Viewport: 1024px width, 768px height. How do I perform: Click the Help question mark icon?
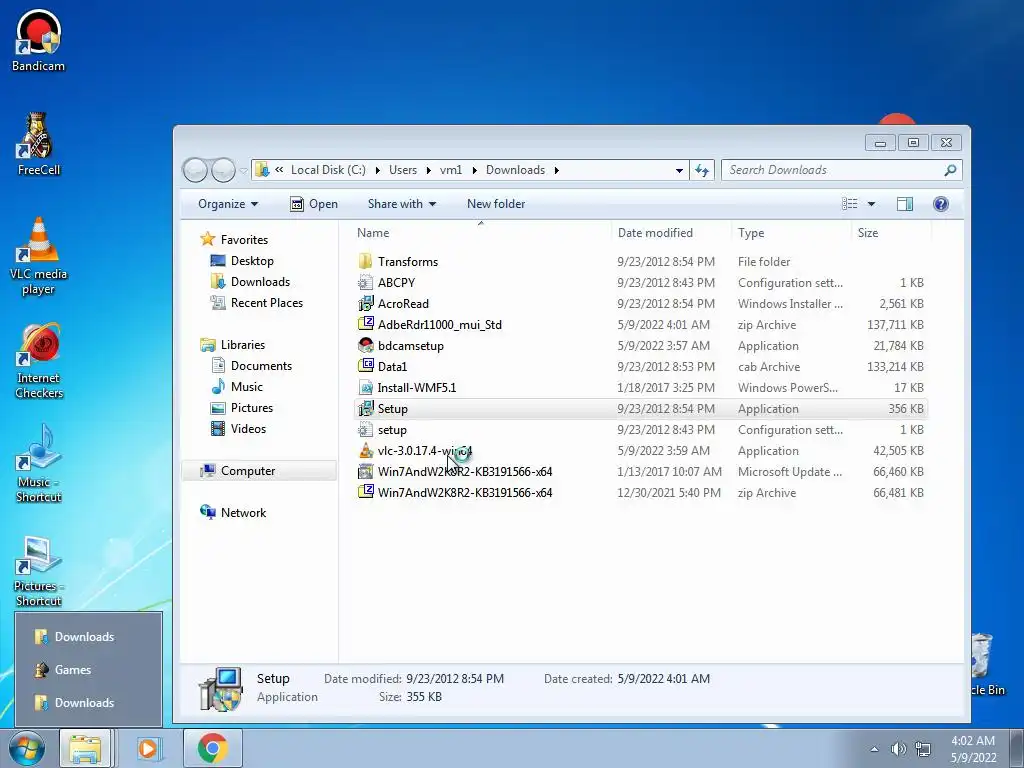click(x=940, y=204)
